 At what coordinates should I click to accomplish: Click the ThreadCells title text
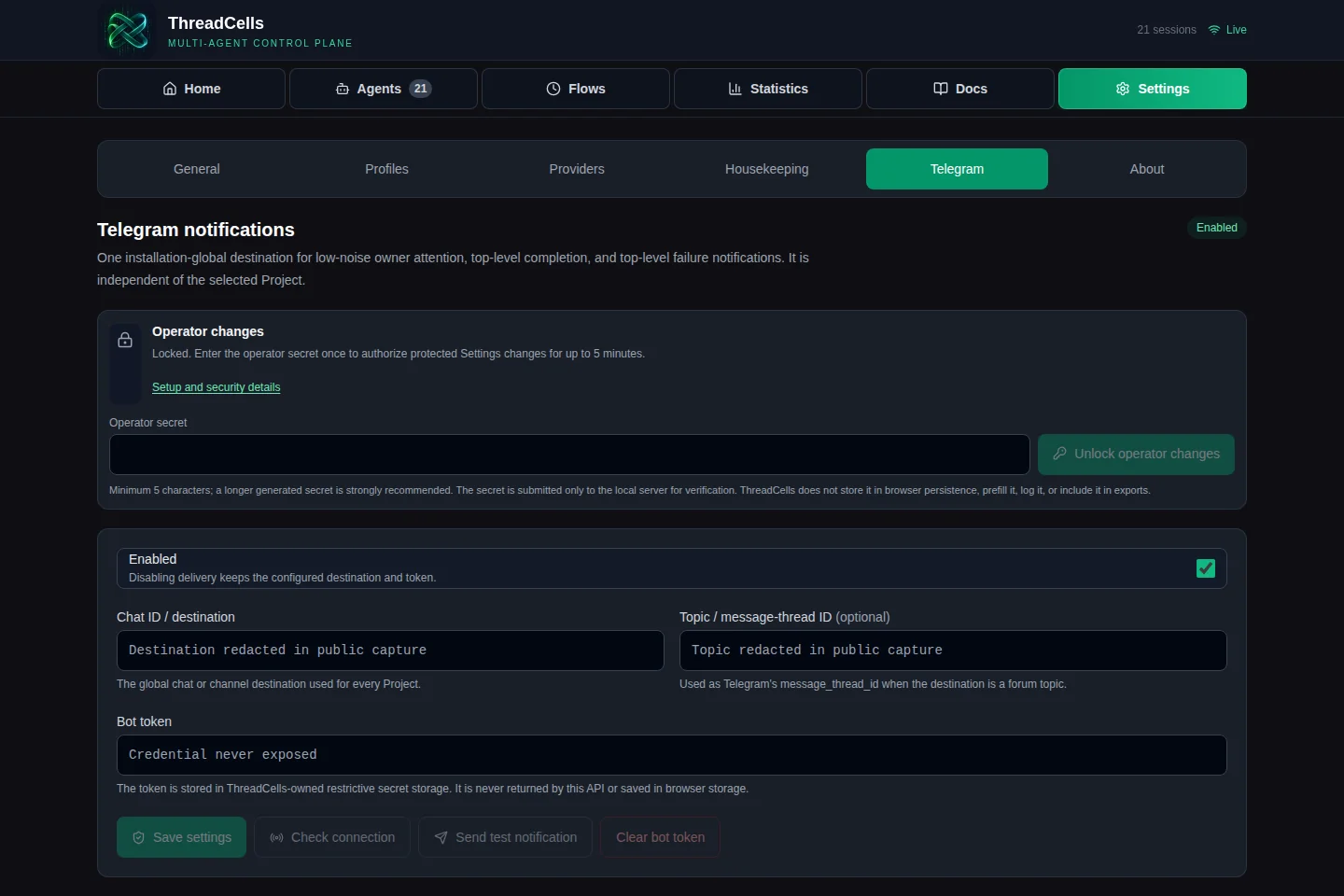pos(216,23)
